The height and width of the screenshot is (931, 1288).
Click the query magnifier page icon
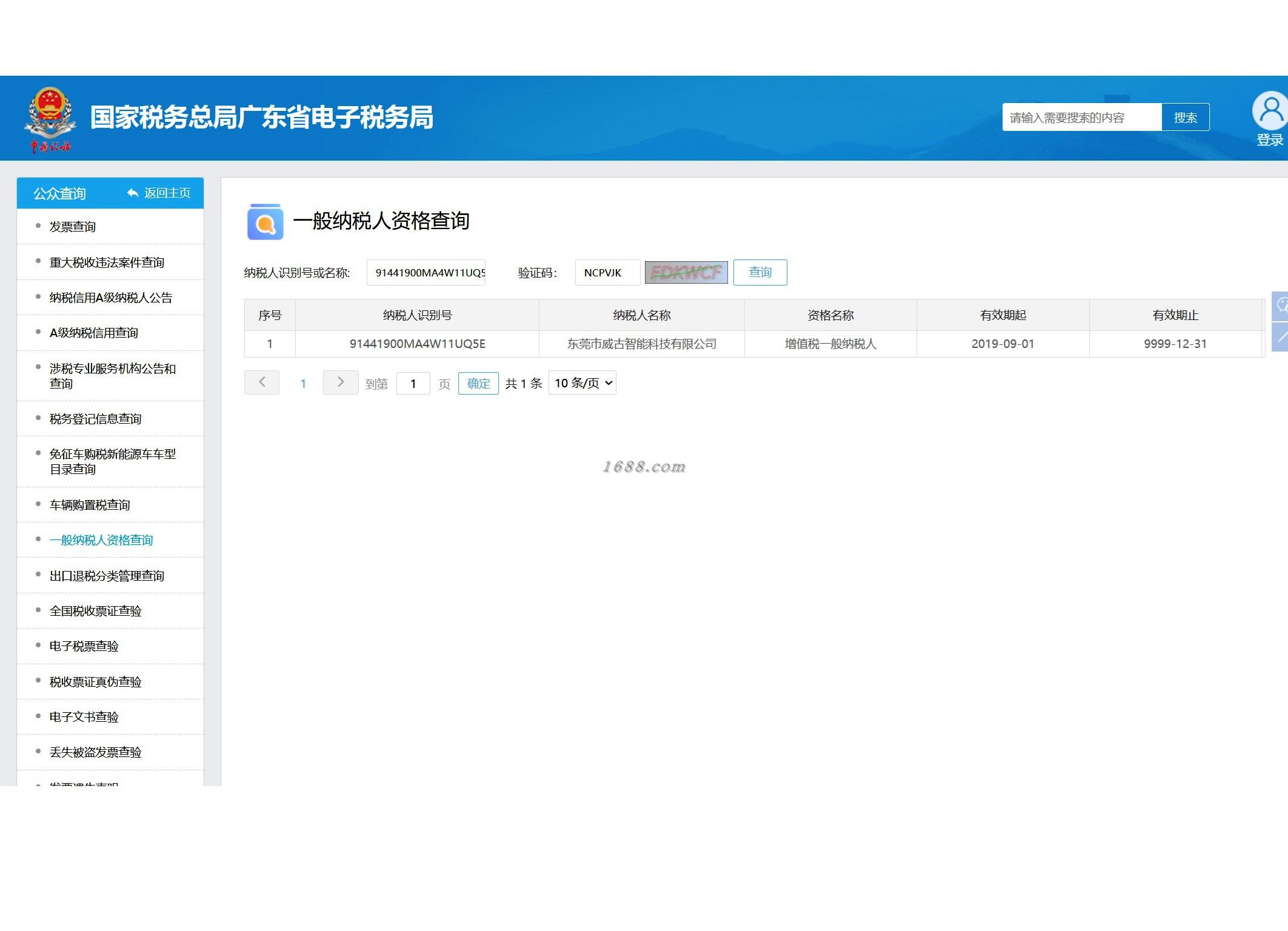(x=265, y=222)
